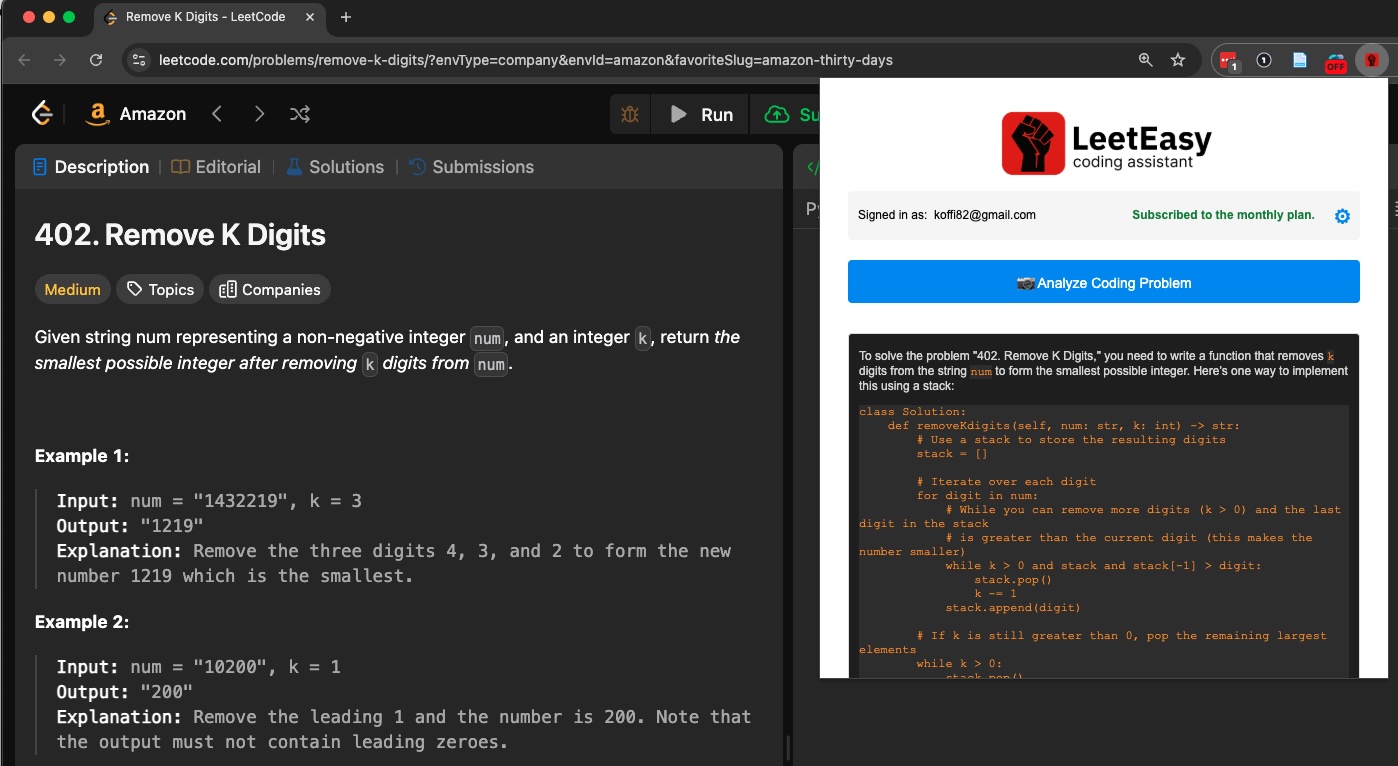The image size is (1398, 766).
Task: Click 'class Solution:' line in LeetEasy code
Action: 913,412
